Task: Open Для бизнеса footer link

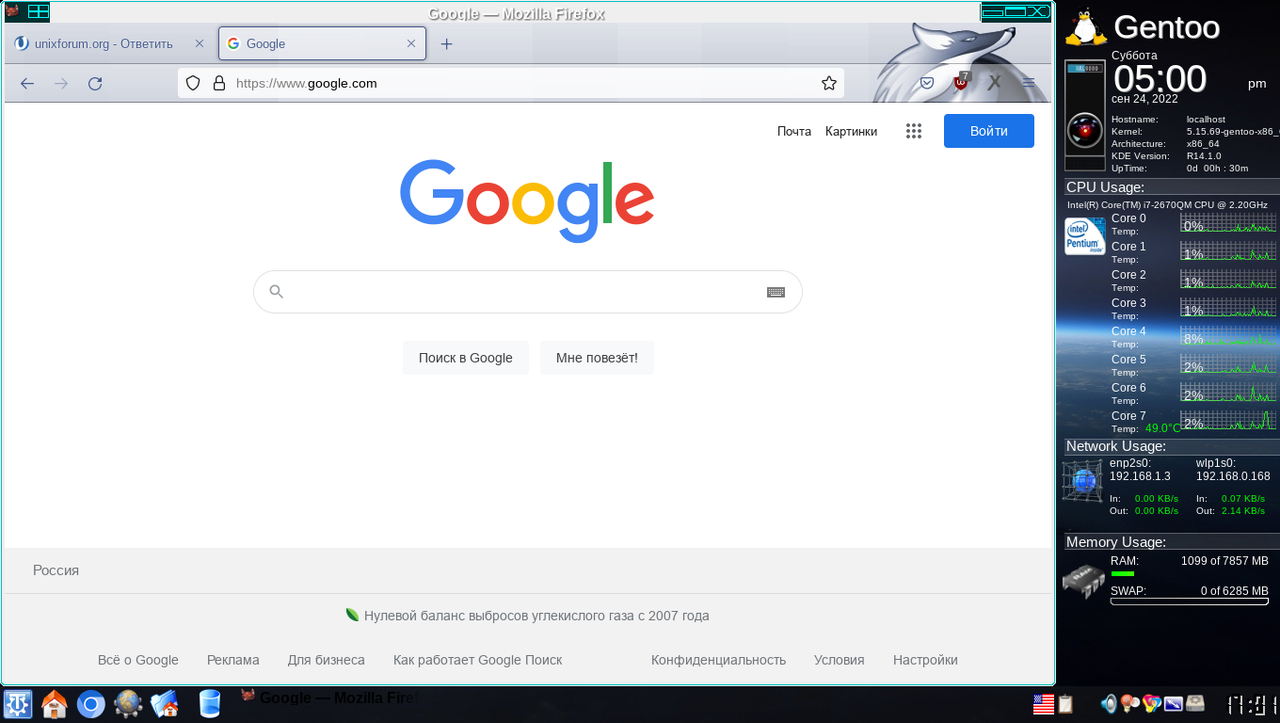Action: pos(326,660)
